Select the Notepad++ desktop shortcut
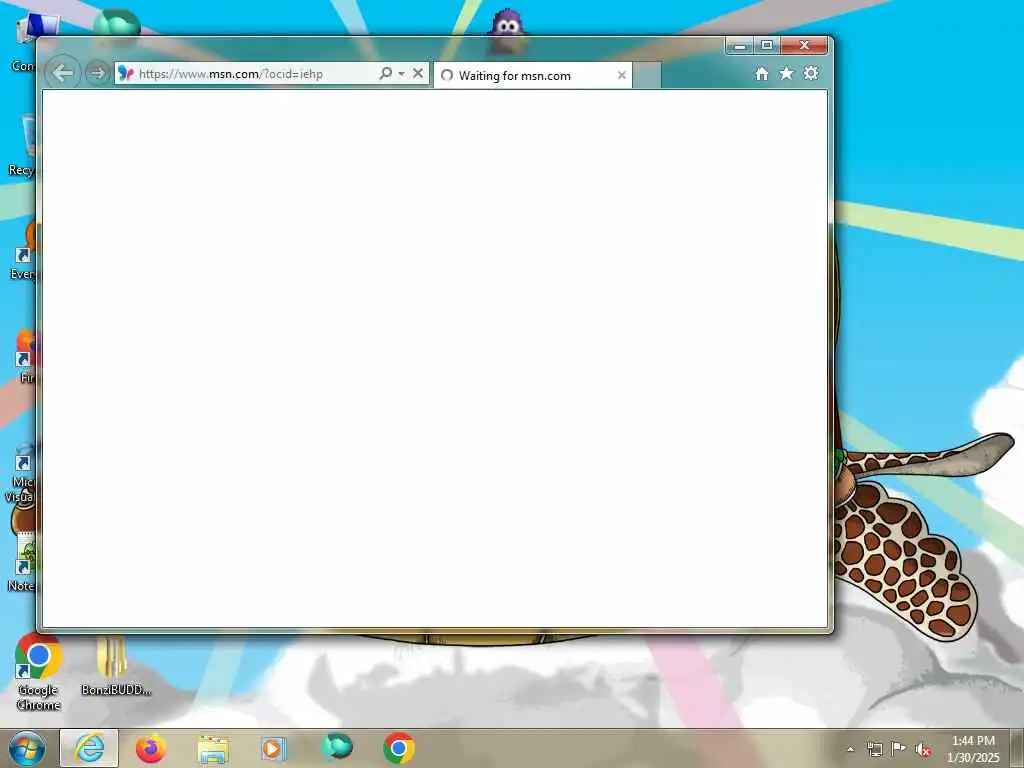The height and width of the screenshot is (768, 1024). (22, 562)
